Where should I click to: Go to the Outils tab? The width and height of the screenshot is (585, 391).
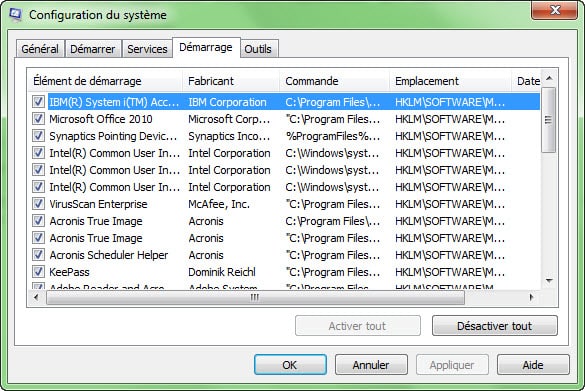258,49
